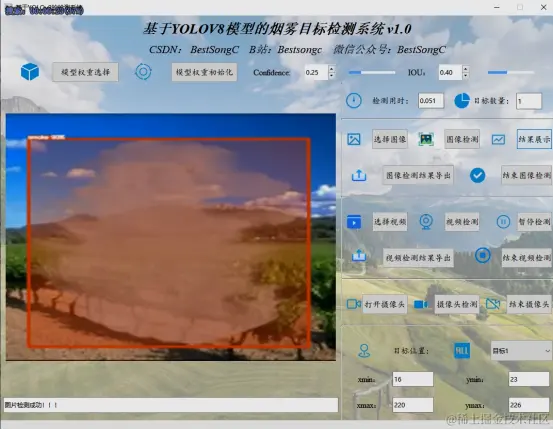Click the blue cube model icon

[30, 72]
